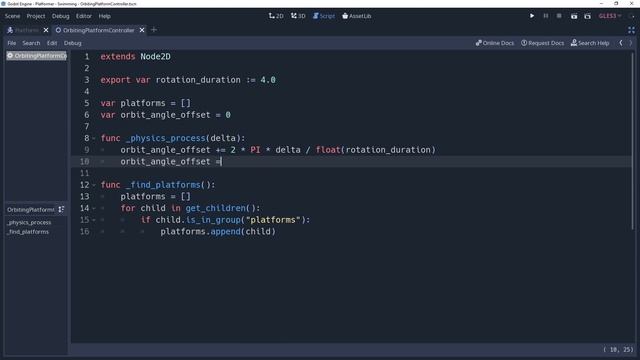Click Search Help
This screenshot has height=360, width=640.
click(590, 43)
